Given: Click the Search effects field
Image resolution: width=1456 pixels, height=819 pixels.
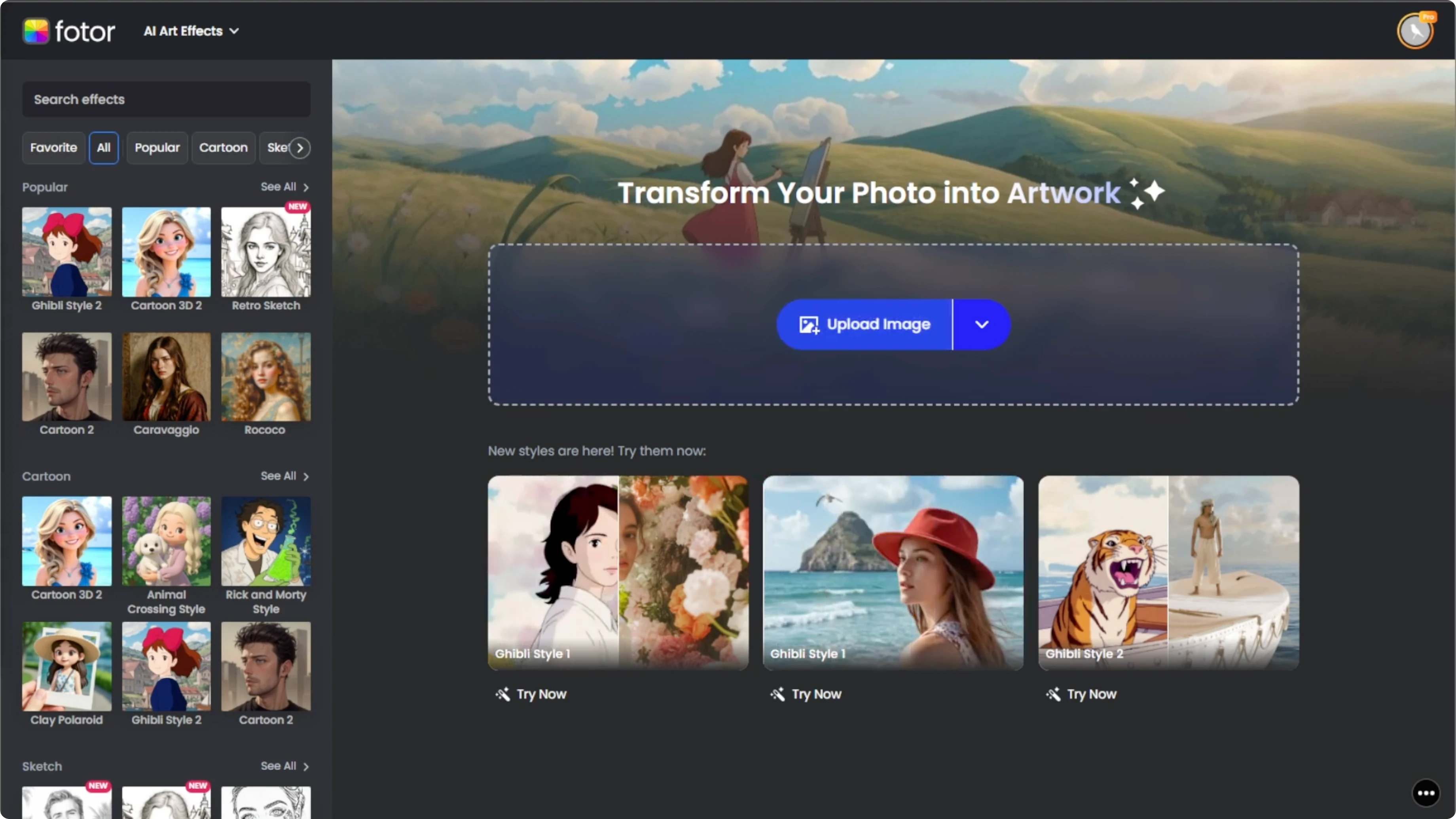Looking at the screenshot, I should pyautogui.click(x=166, y=99).
